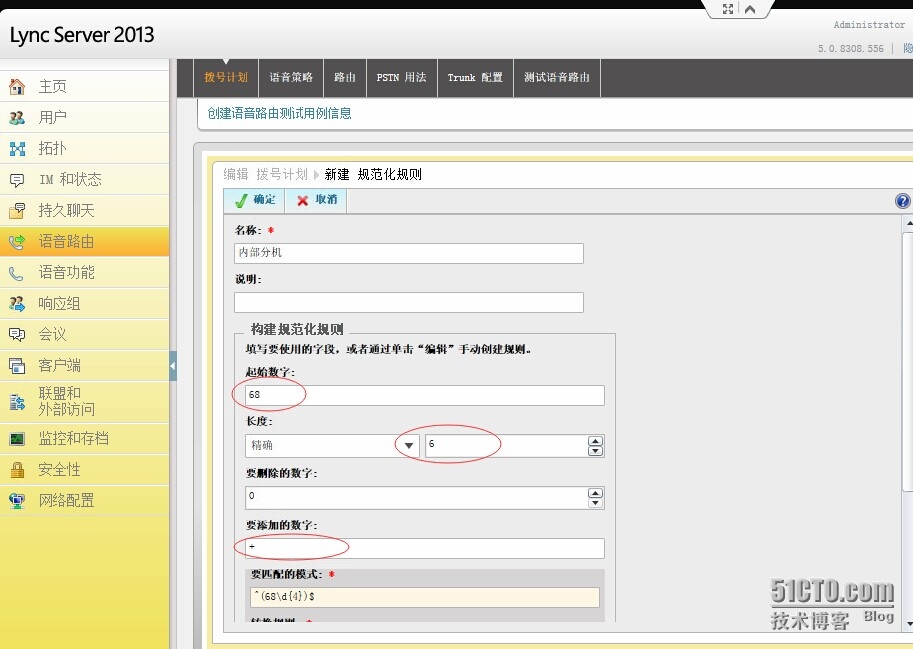Decrease the 长度 length value stepper
This screenshot has width=913, height=649.
click(595, 451)
